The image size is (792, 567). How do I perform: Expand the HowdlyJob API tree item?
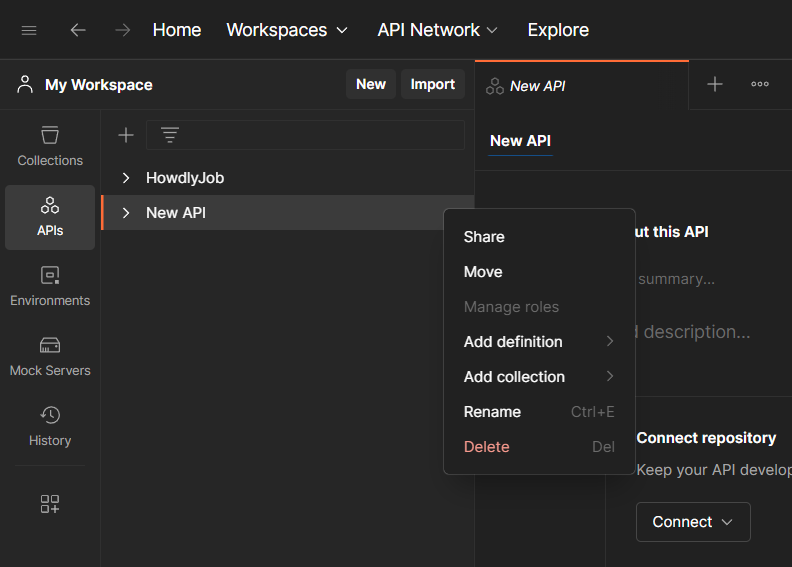(x=126, y=178)
